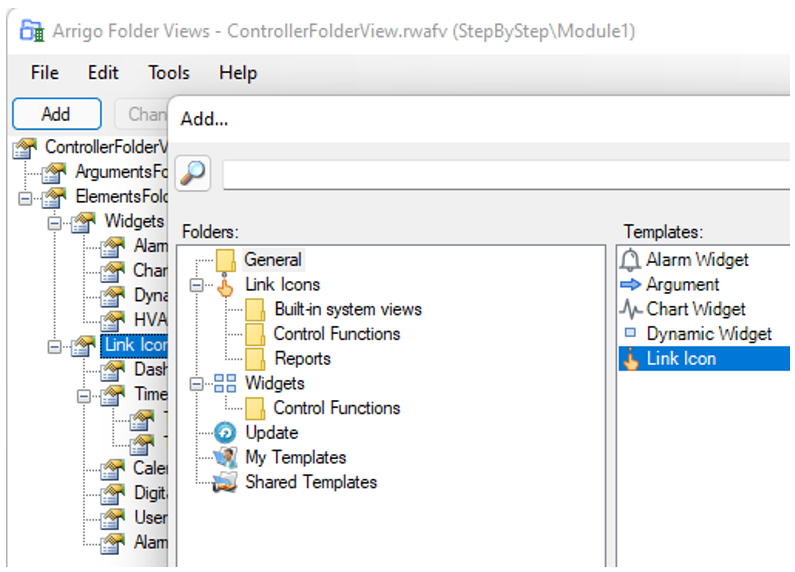The width and height of the screenshot is (795, 572).
Task: Collapse the Widgets node in left tree
Action: [54, 223]
